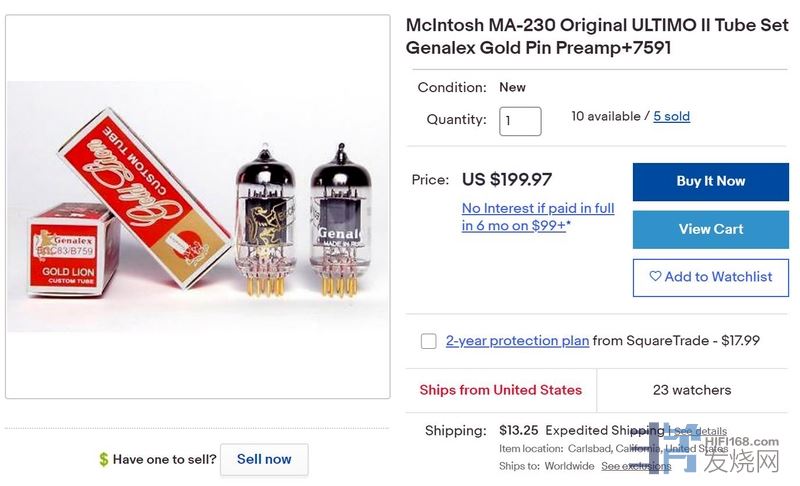Click the Sell now button
This screenshot has width=800, height=486.
(x=264, y=459)
